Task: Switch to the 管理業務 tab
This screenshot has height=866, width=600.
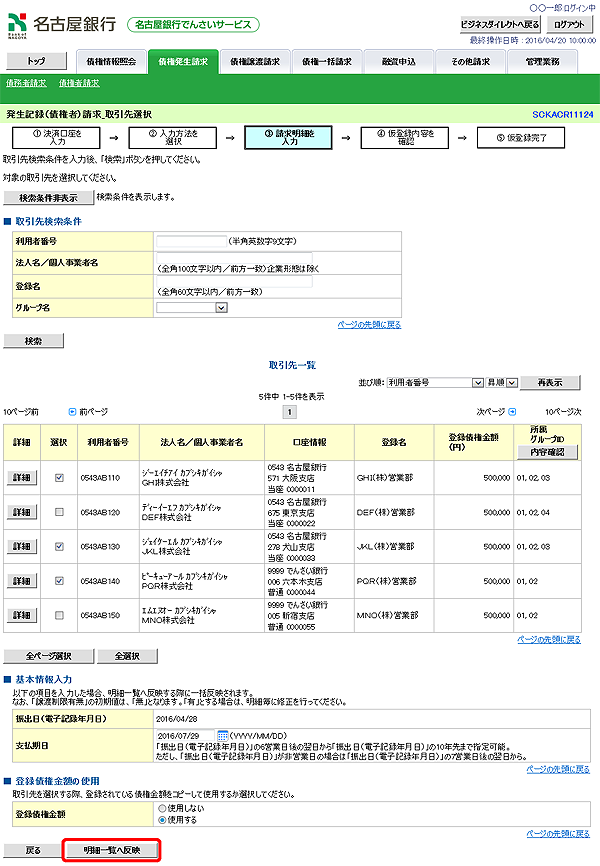Action: coord(543,62)
